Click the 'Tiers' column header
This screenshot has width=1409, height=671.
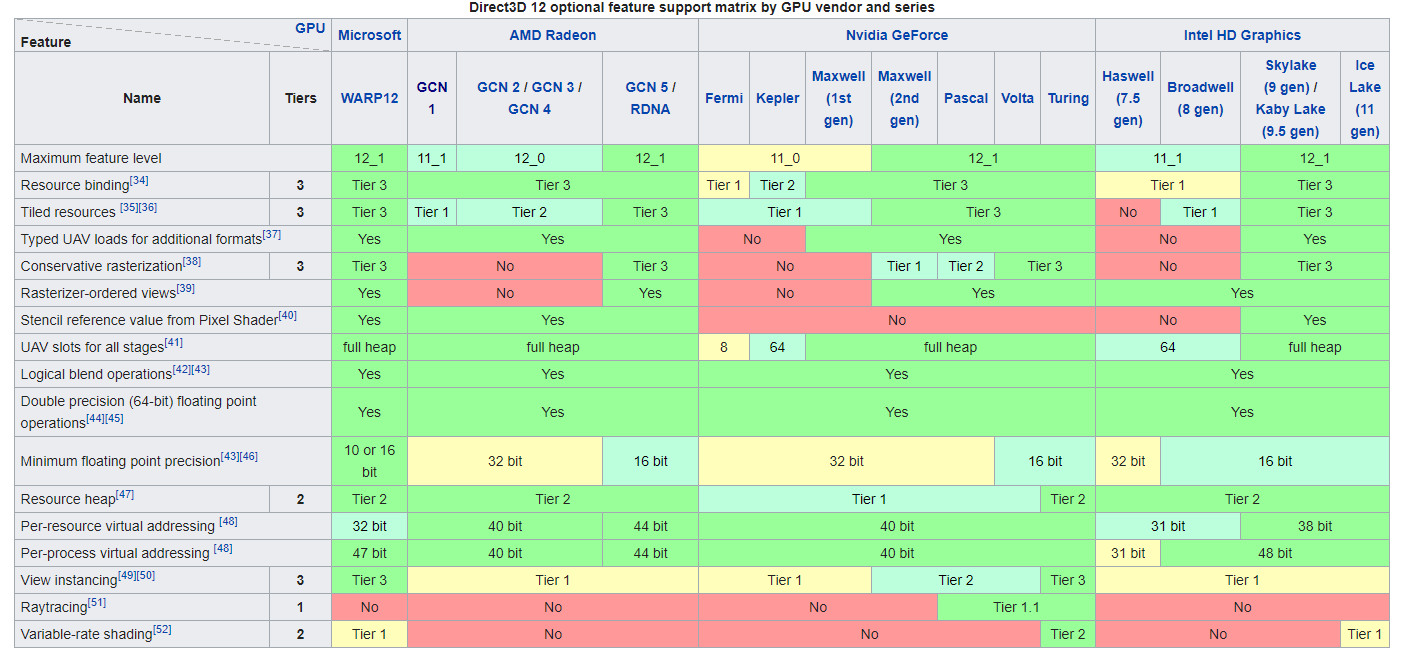tap(300, 98)
